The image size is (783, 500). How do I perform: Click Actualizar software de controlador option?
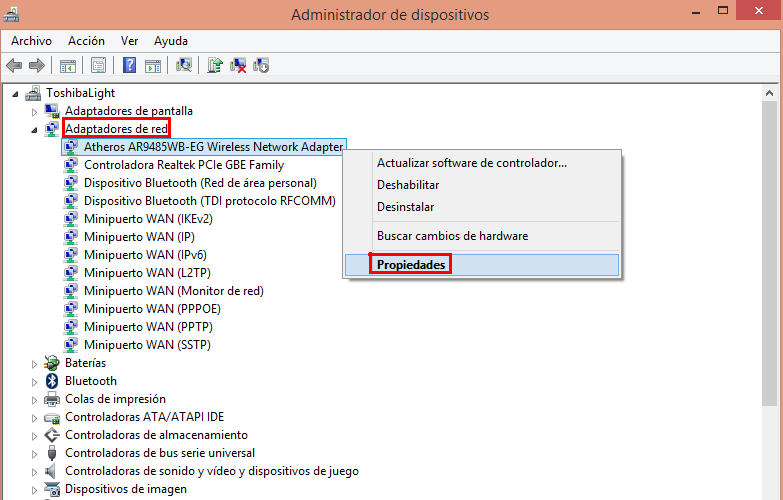pyautogui.click(x=472, y=163)
